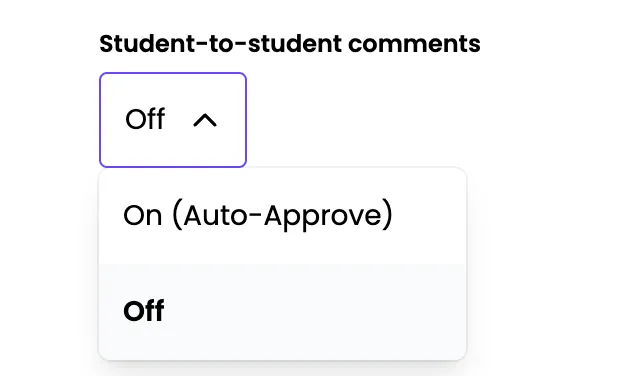626x376 pixels.
Task: Click the caret next to the Off value
Action: tap(205, 120)
